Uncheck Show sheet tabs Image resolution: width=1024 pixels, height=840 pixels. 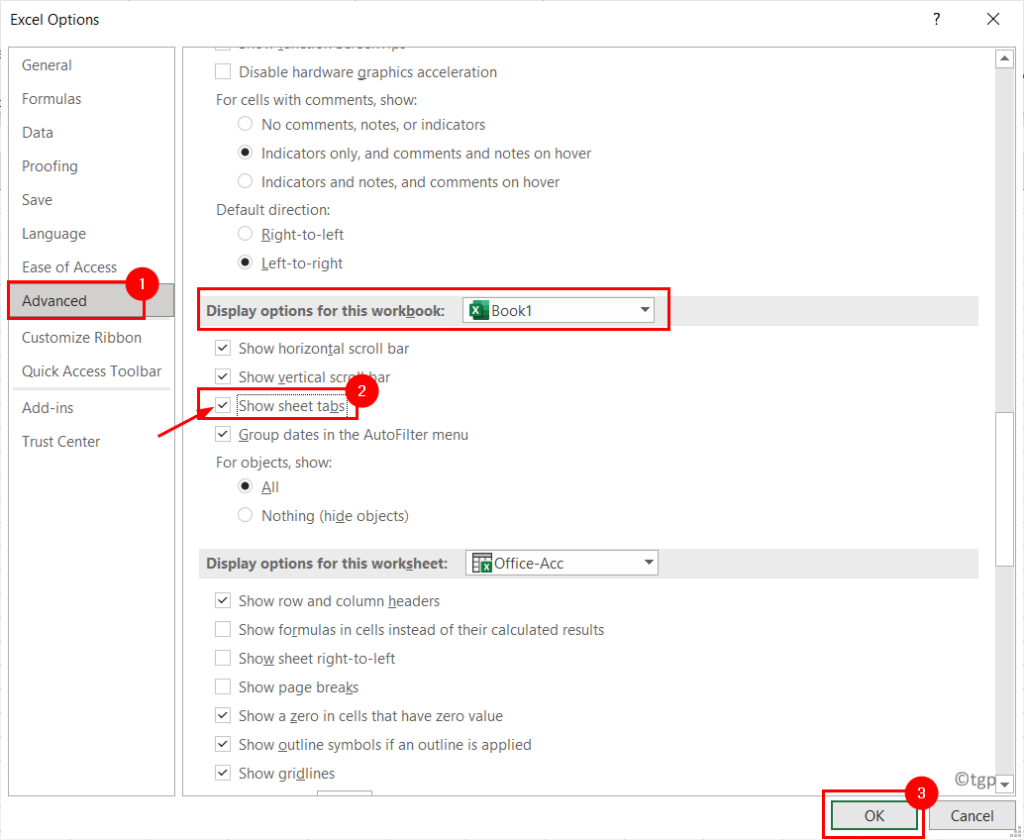(222, 405)
